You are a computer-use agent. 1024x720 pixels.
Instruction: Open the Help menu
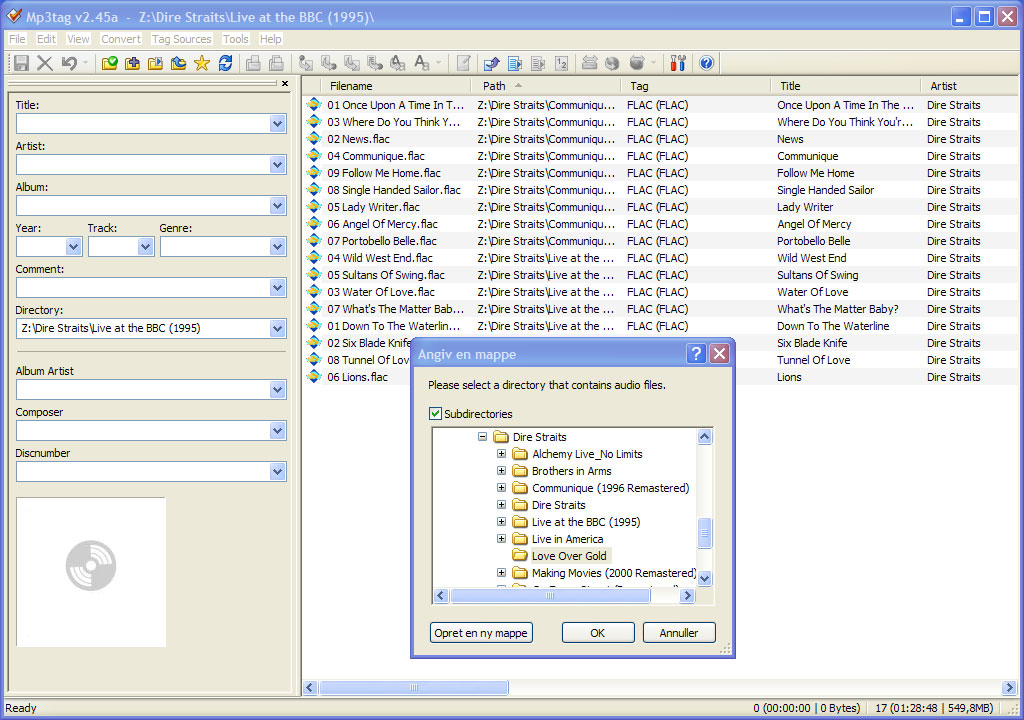tap(270, 39)
